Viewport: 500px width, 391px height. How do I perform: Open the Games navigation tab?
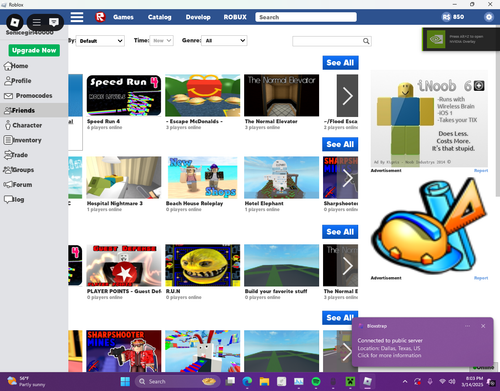(123, 17)
